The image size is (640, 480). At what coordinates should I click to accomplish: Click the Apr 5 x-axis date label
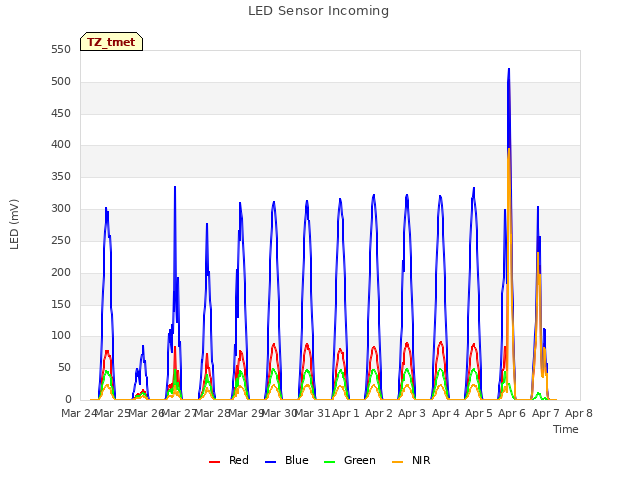(x=479, y=413)
